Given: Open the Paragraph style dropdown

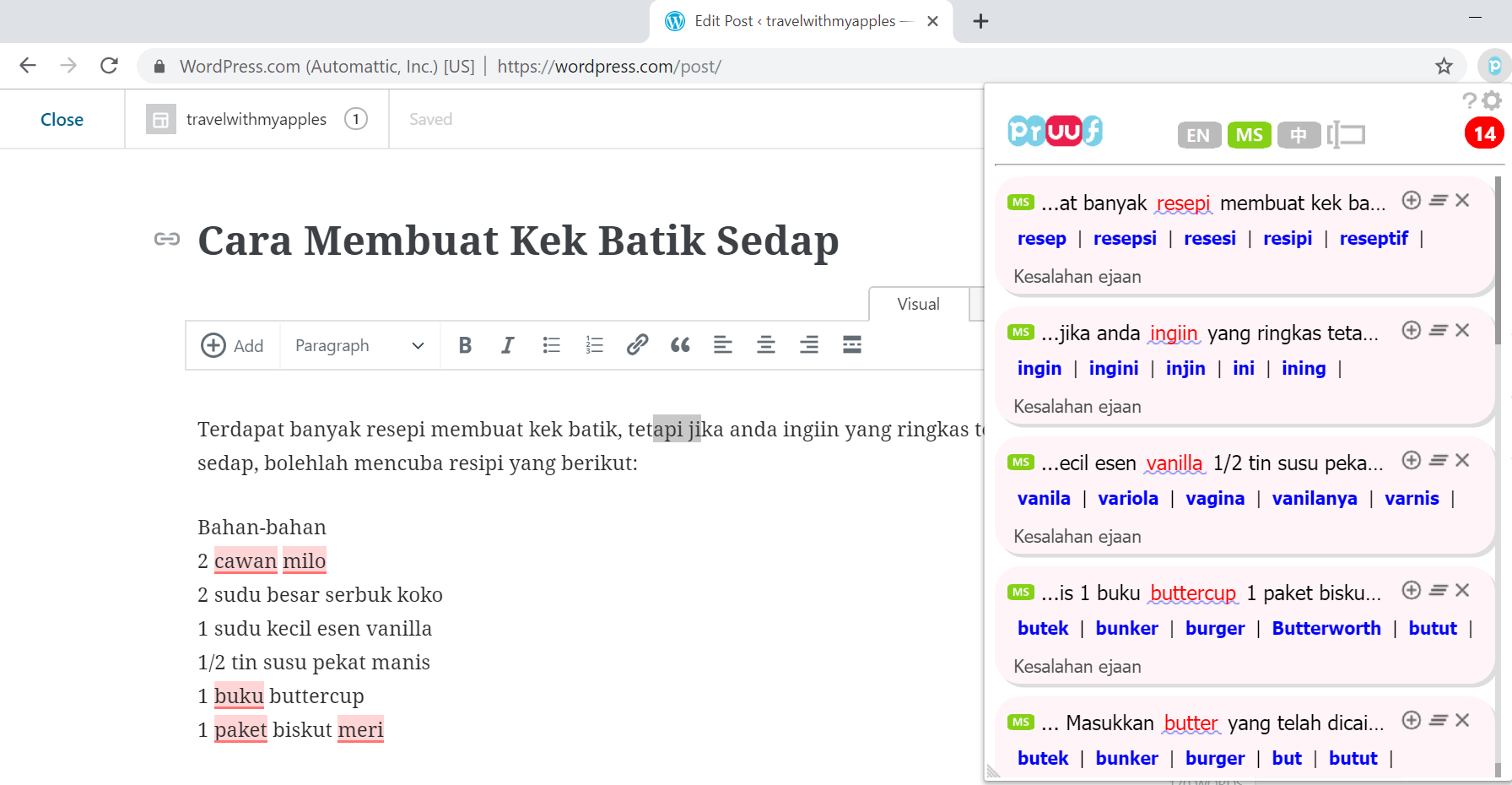Looking at the screenshot, I should (x=359, y=345).
